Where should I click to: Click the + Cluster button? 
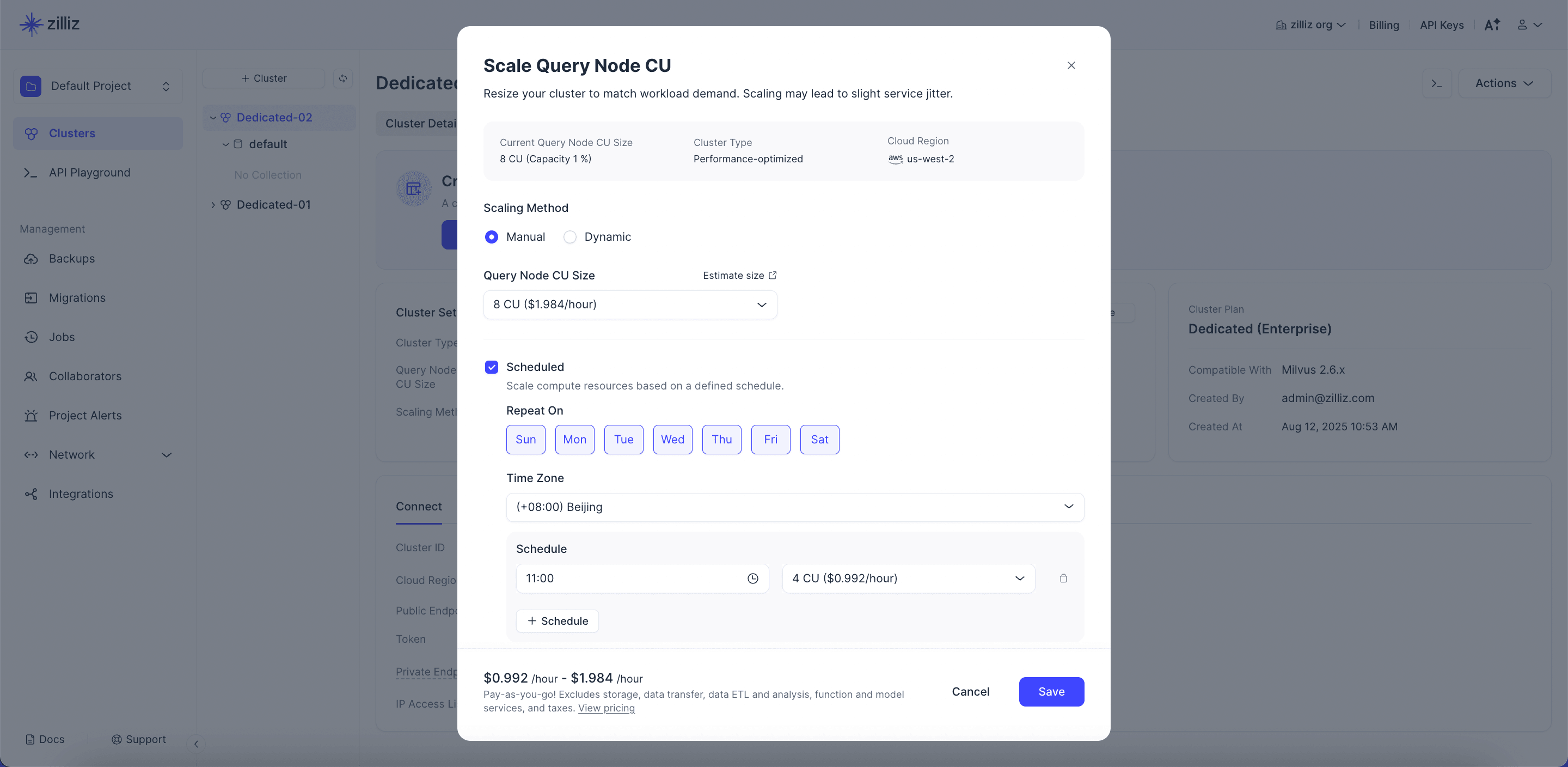(x=264, y=78)
